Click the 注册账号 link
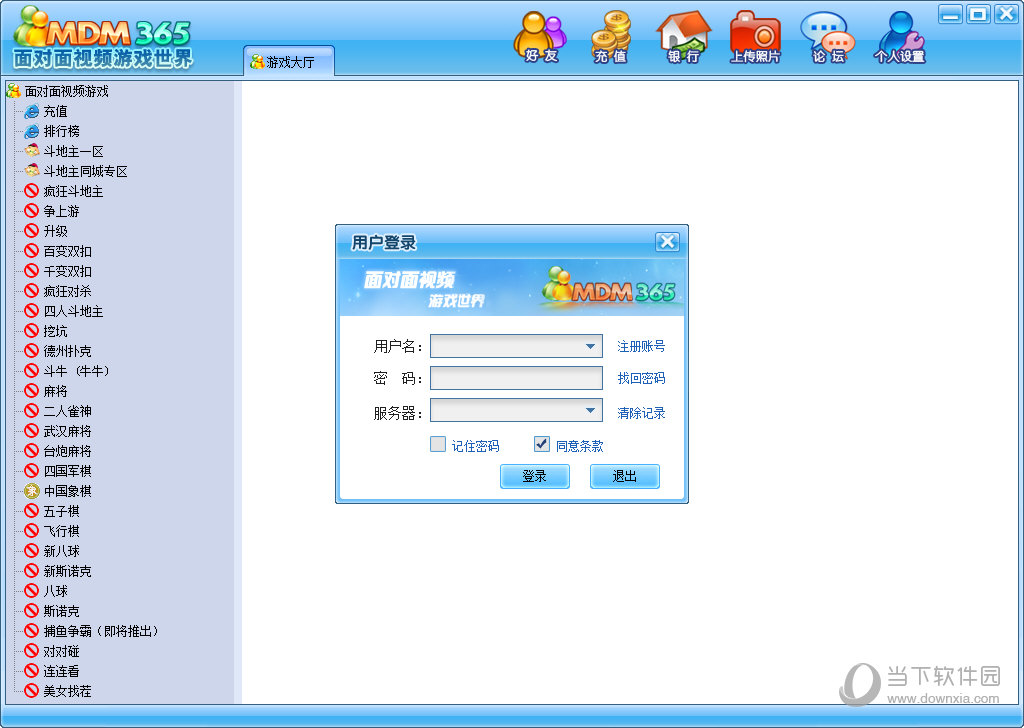The width and height of the screenshot is (1024, 728). [x=641, y=347]
